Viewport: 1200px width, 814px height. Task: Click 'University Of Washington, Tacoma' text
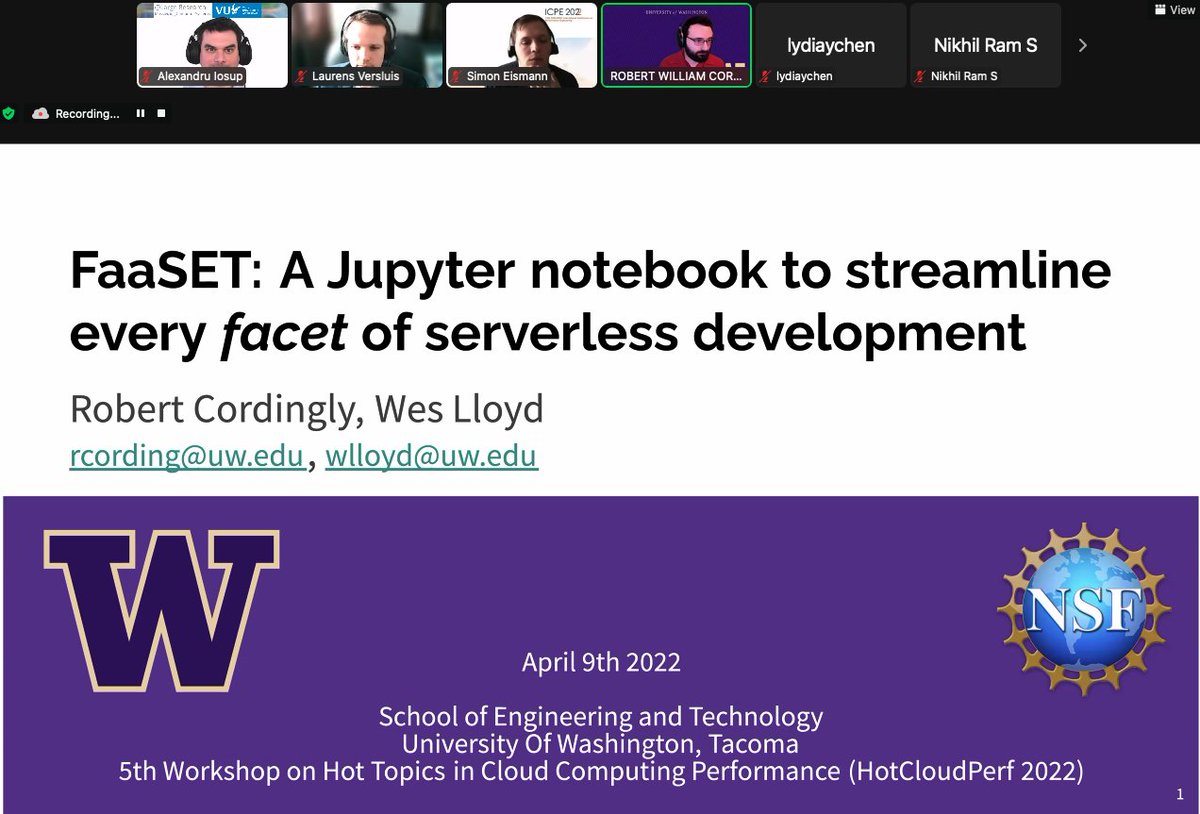click(601, 744)
